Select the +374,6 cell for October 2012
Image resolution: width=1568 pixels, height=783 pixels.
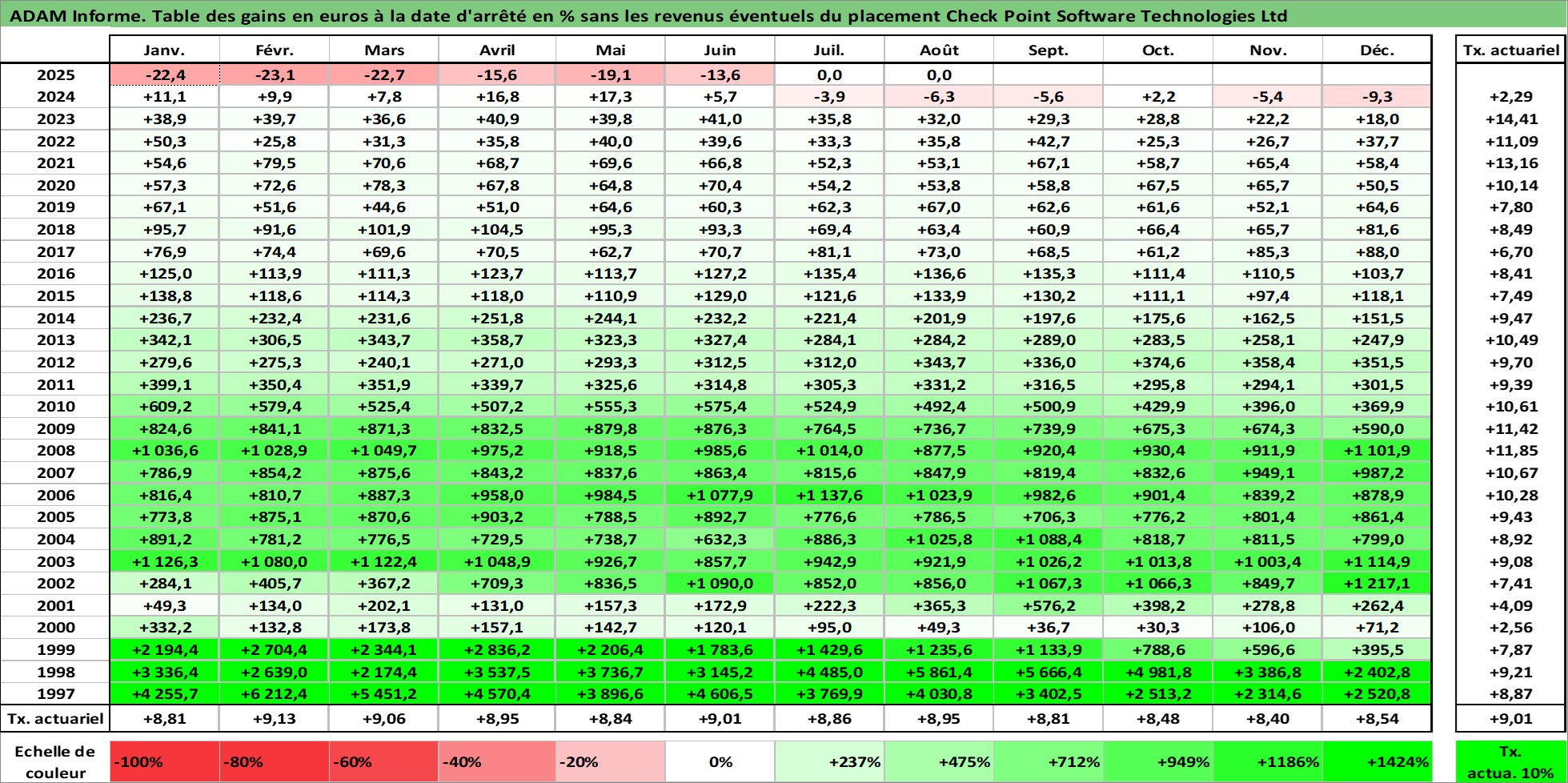pos(1157,363)
